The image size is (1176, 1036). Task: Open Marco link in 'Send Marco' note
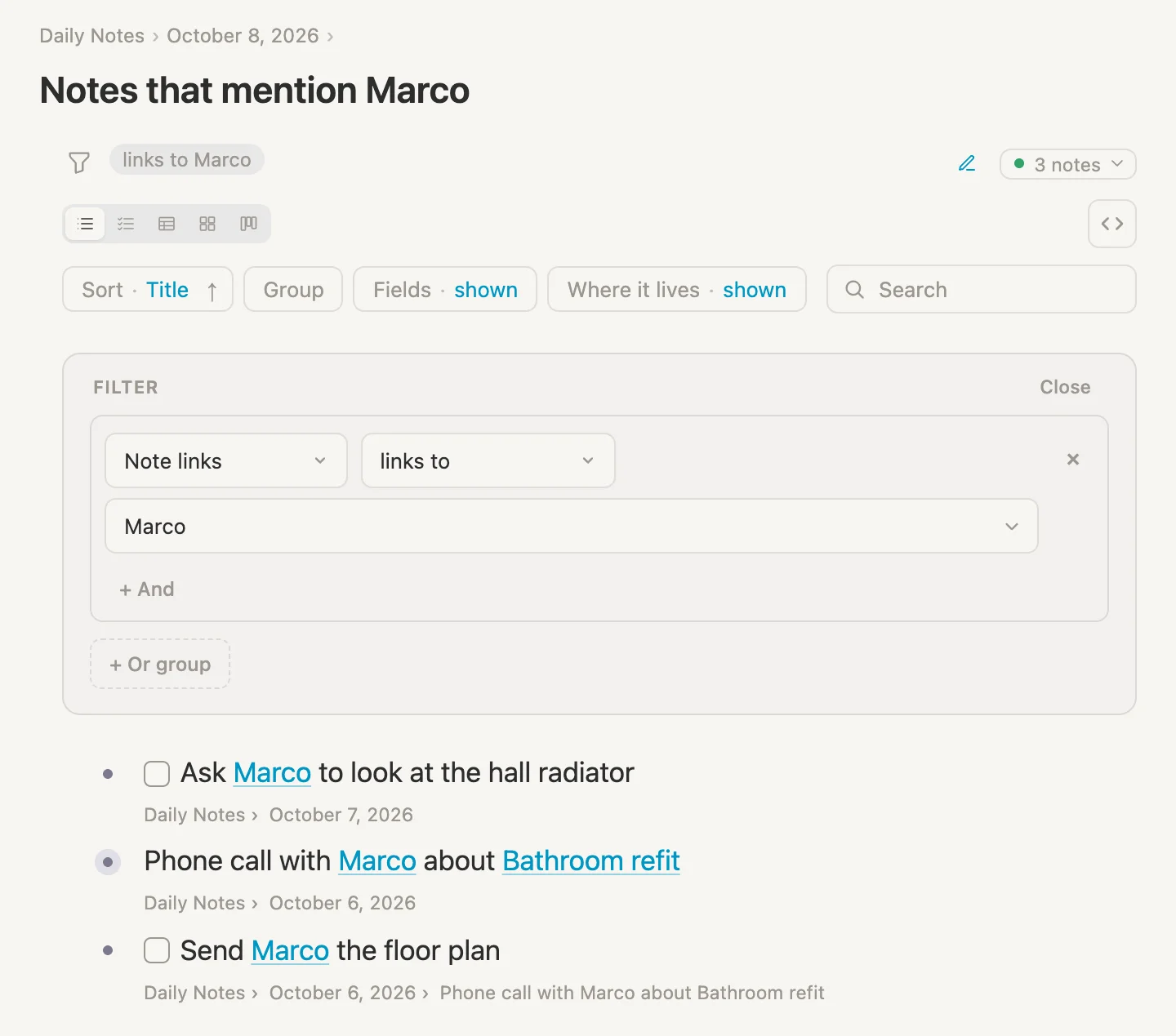pos(290,950)
